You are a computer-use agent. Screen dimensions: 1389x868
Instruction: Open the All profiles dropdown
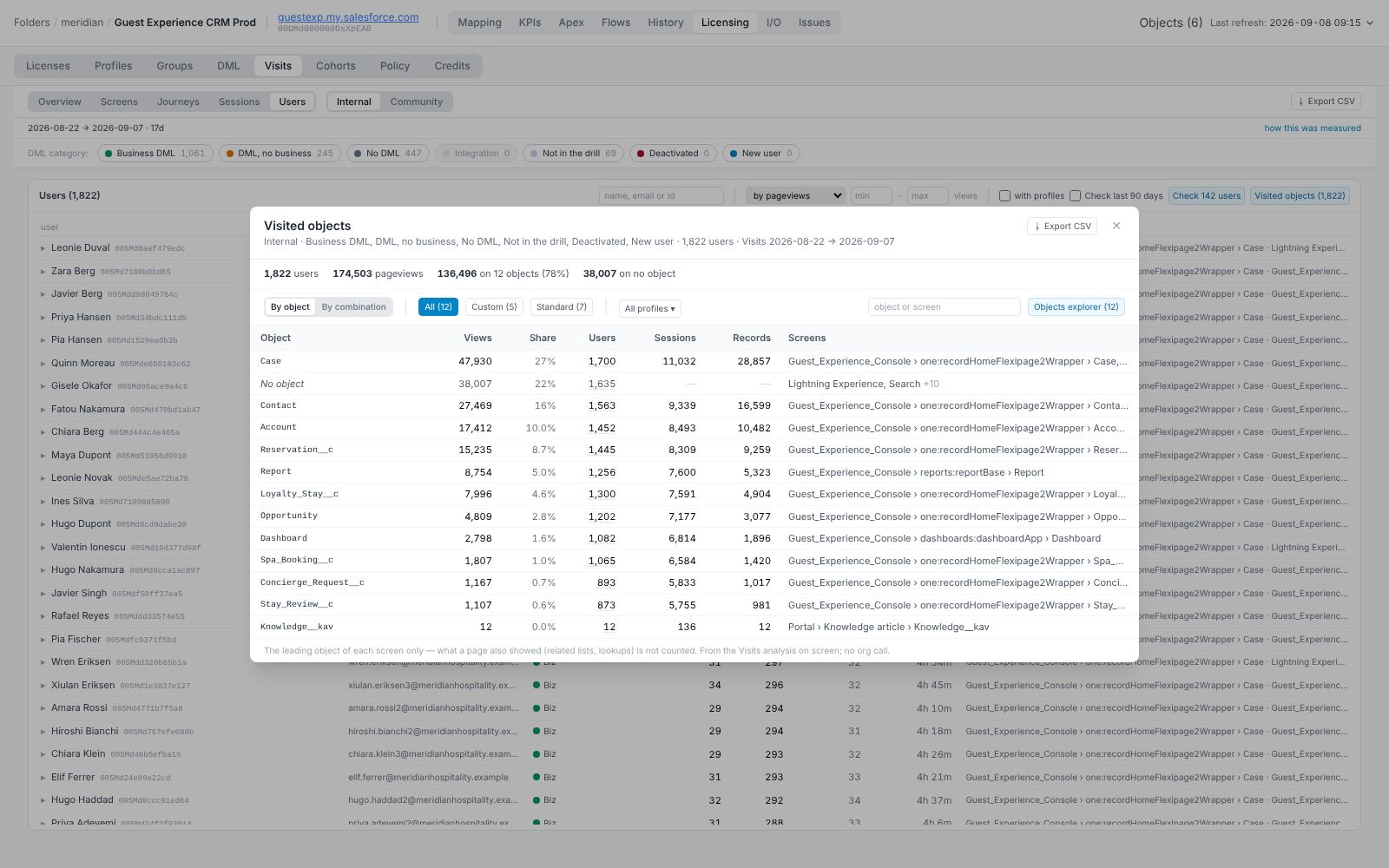(x=649, y=308)
